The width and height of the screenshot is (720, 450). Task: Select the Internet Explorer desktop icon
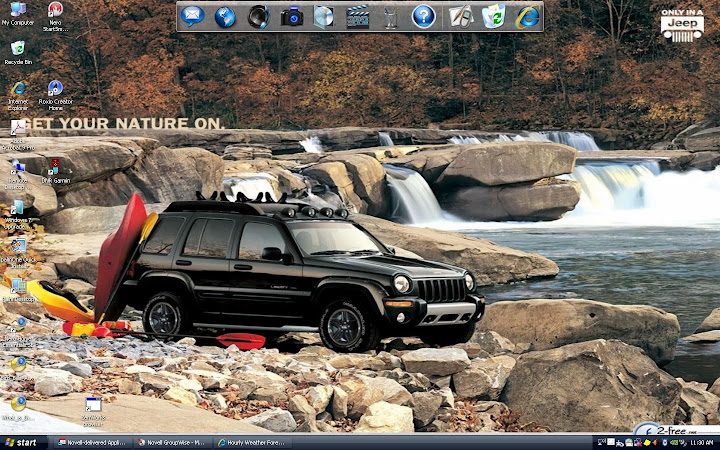click(18, 96)
